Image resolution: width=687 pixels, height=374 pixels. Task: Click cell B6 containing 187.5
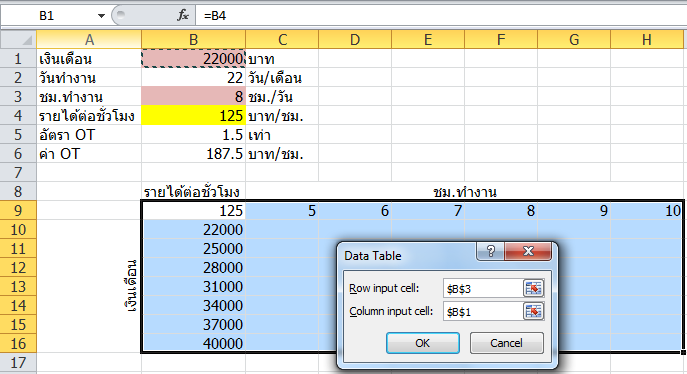[x=193, y=153]
